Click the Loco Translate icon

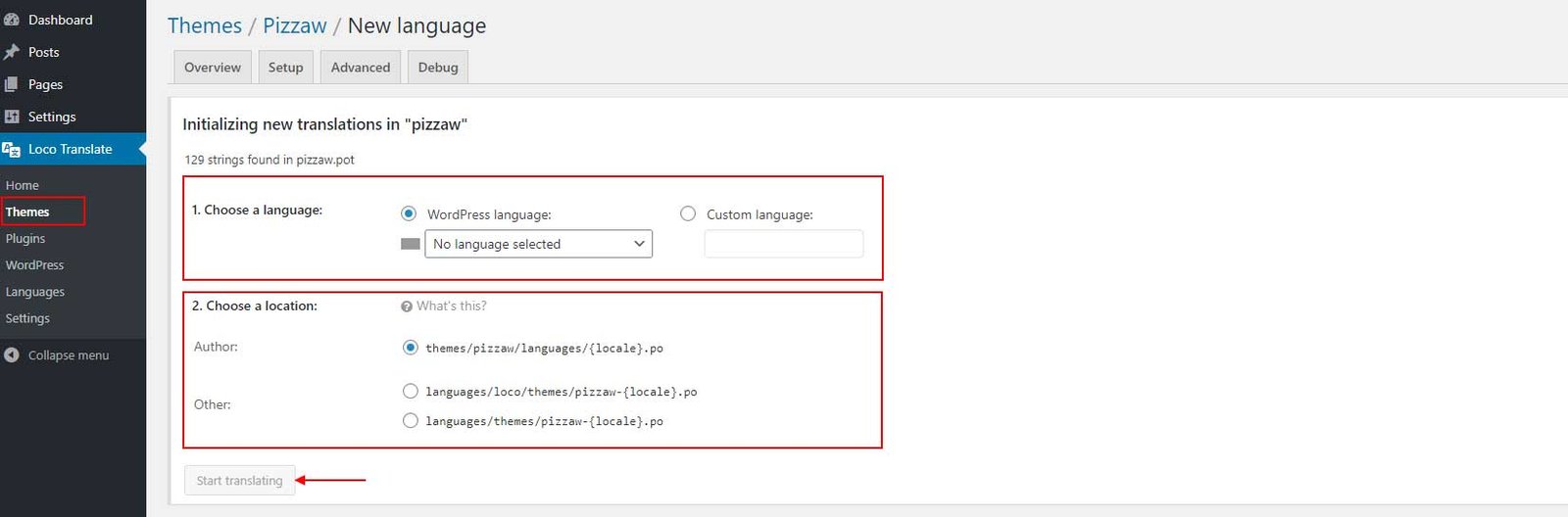point(12,149)
